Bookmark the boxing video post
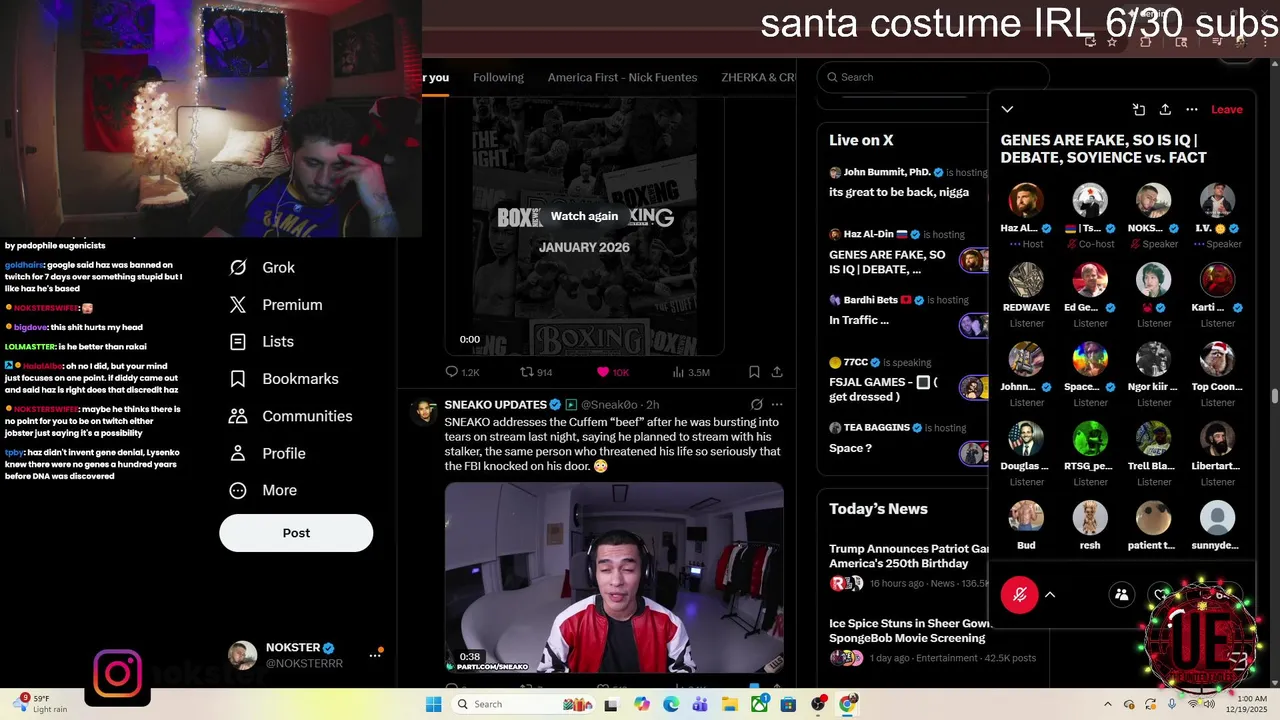Screen dimensions: 1280x720 click(x=754, y=372)
